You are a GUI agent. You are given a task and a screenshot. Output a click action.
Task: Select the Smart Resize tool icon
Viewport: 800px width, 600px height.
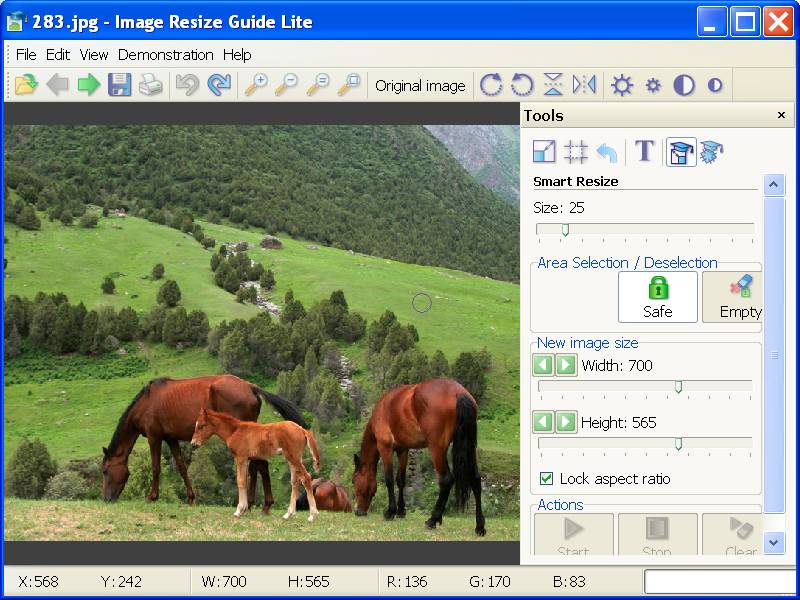(x=681, y=152)
